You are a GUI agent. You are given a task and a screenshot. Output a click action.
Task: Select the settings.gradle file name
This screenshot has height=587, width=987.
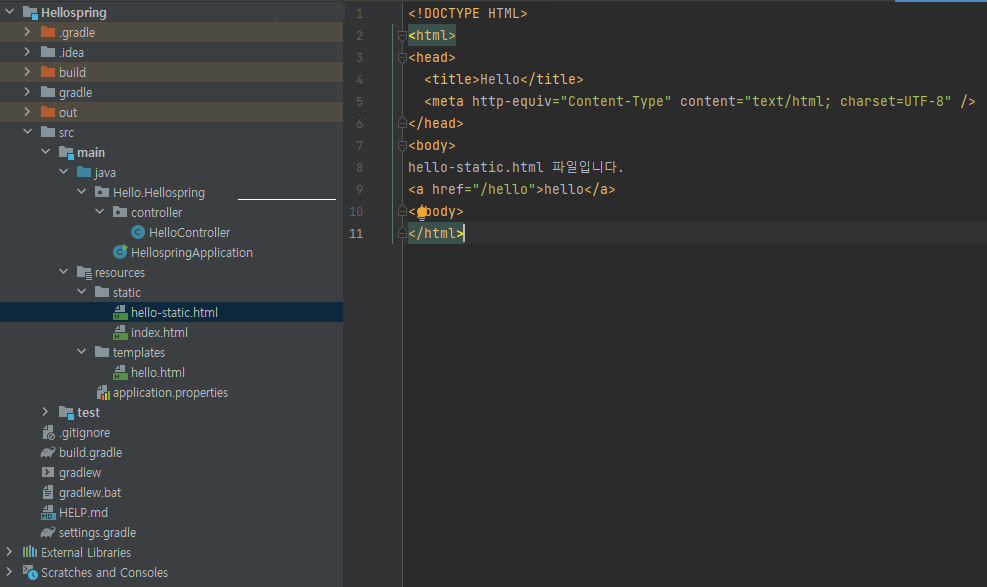(x=98, y=533)
